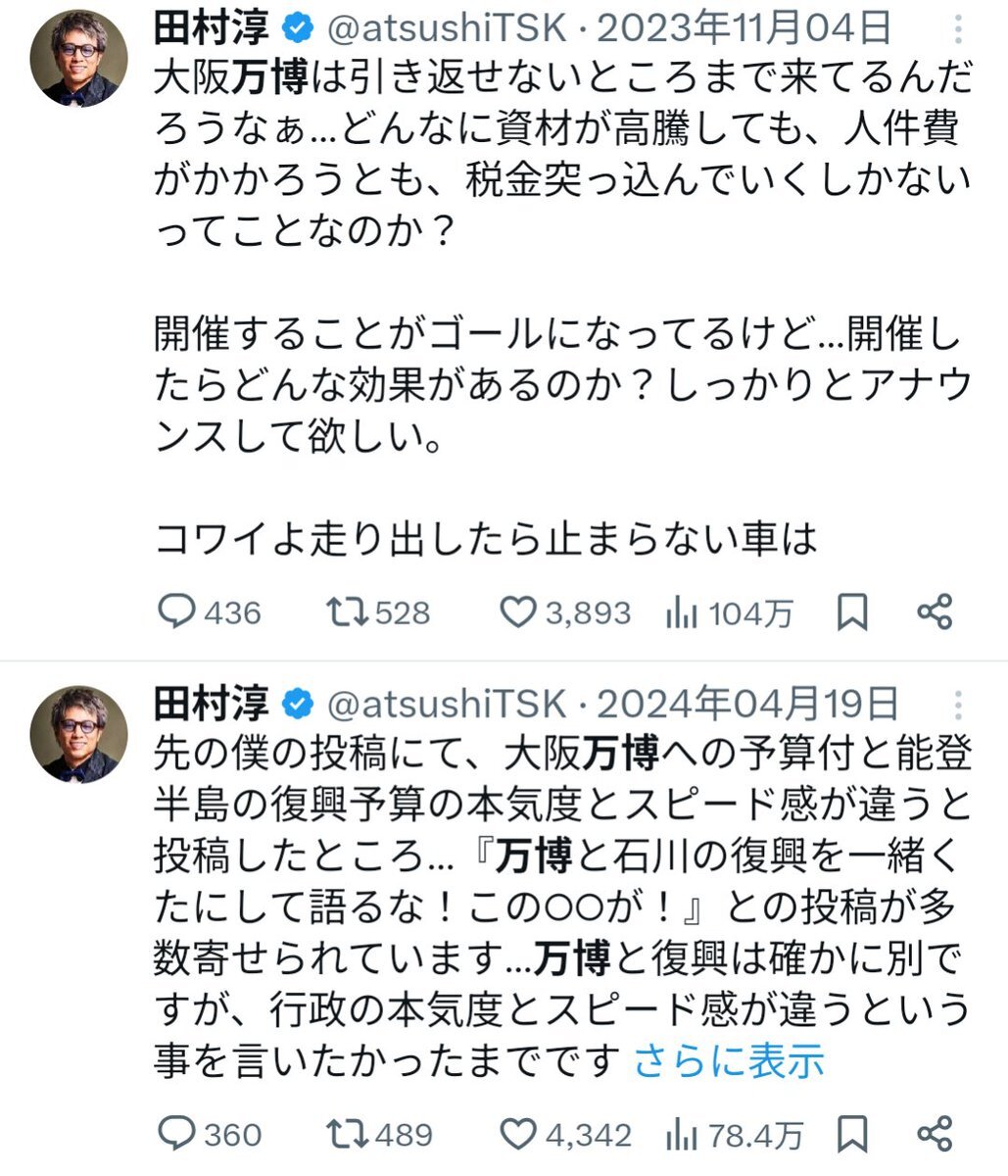The image size is (1008, 1176).
Task: Share the second tweet about 能登半島 budget
Action: (x=936, y=1134)
